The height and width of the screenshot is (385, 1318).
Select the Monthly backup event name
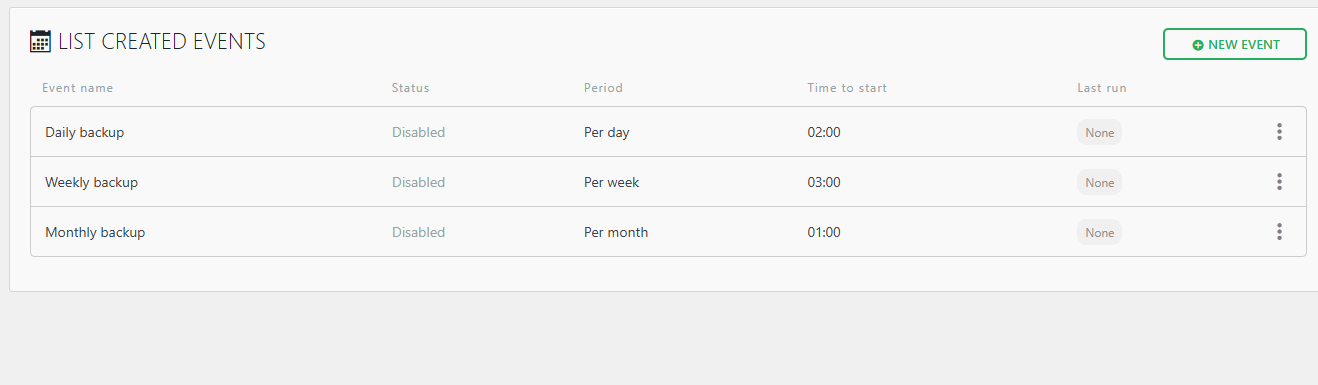(x=95, y=232)
